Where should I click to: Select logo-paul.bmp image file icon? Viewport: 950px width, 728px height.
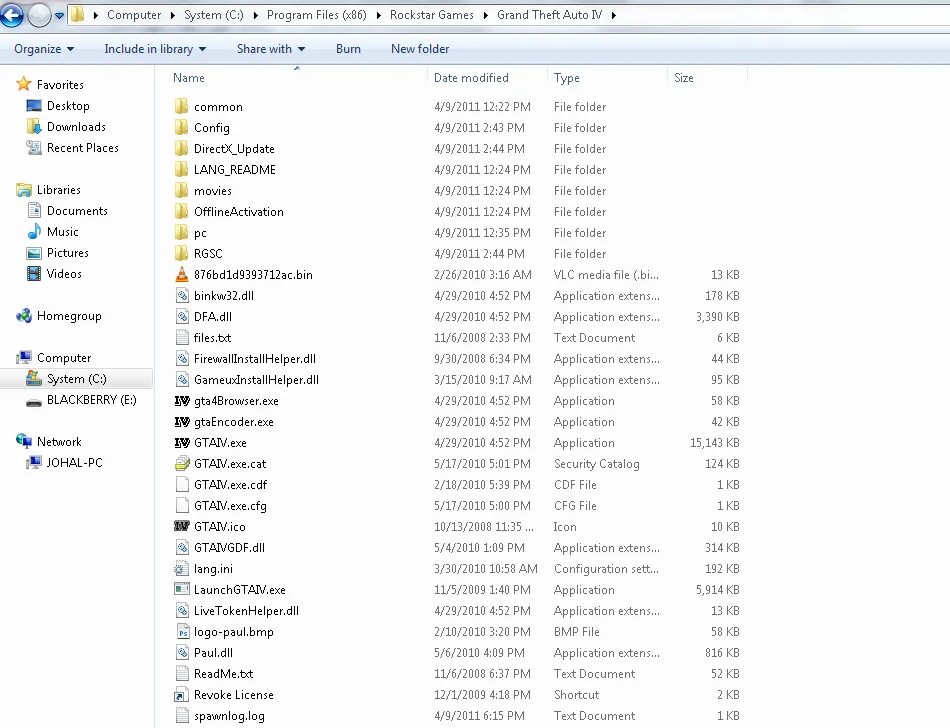[x=182, y=632]
